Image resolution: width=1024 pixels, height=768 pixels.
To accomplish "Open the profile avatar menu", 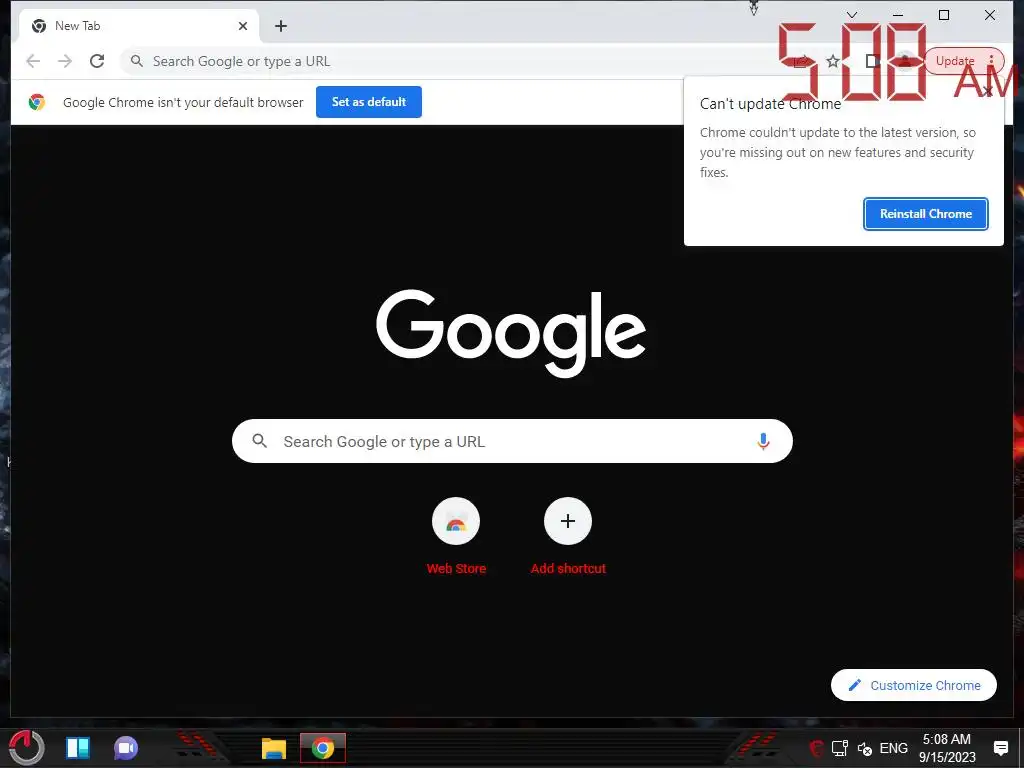I will 904,61.
